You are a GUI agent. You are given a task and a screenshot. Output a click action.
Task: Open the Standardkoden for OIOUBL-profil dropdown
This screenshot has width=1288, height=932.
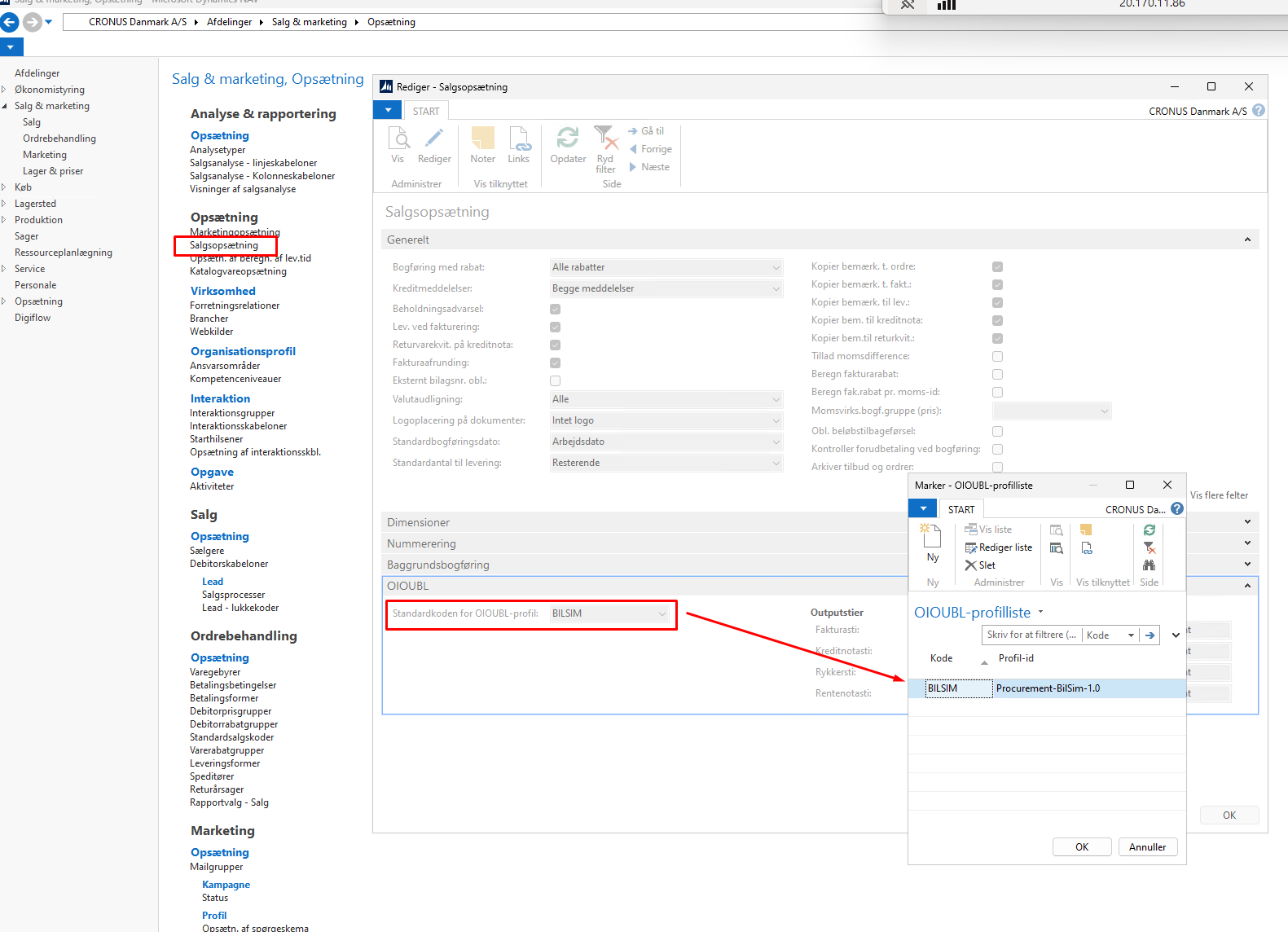pos(609,614)
